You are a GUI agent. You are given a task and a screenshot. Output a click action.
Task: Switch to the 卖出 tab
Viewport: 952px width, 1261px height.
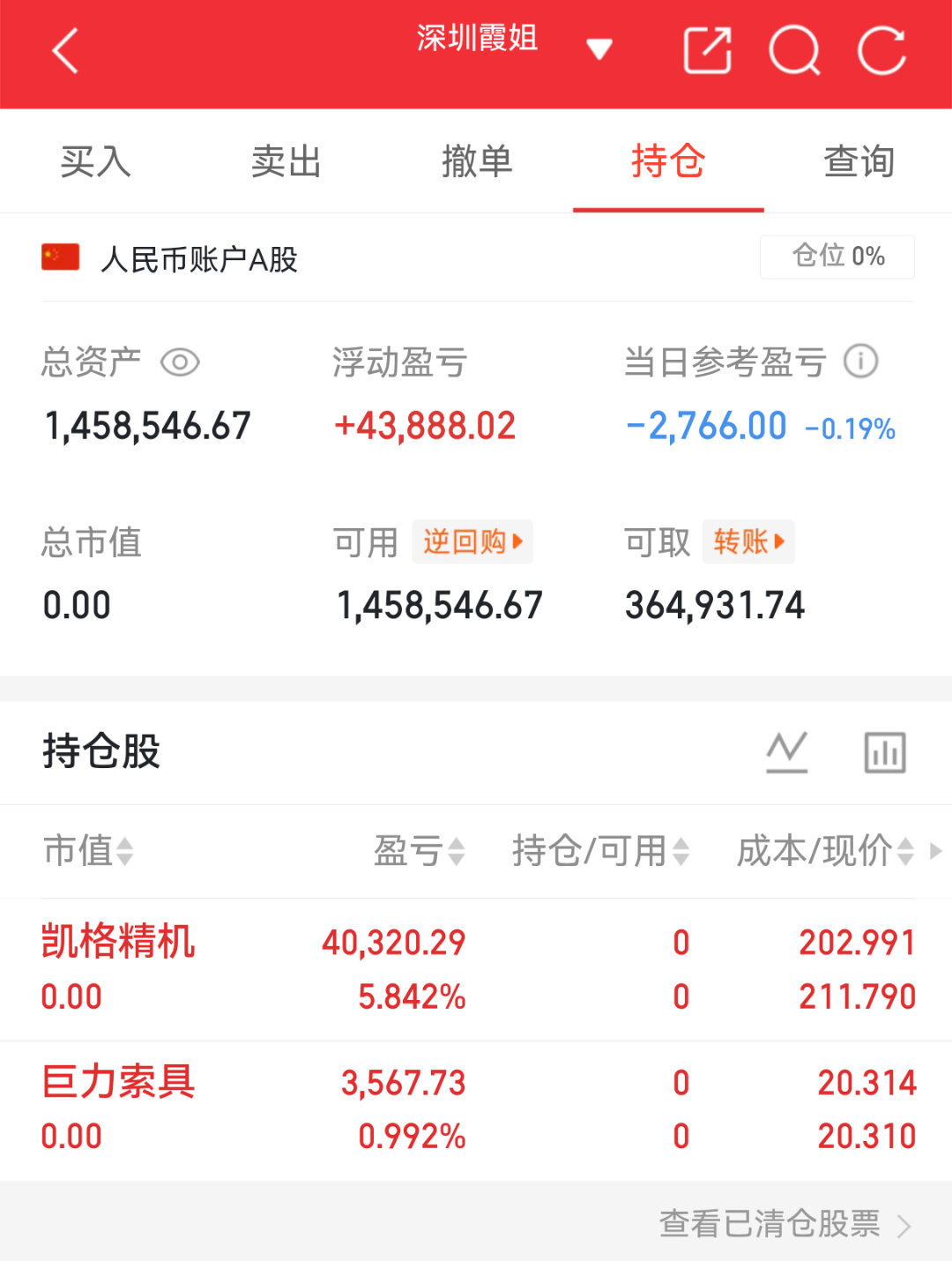[x=286, y=161]
